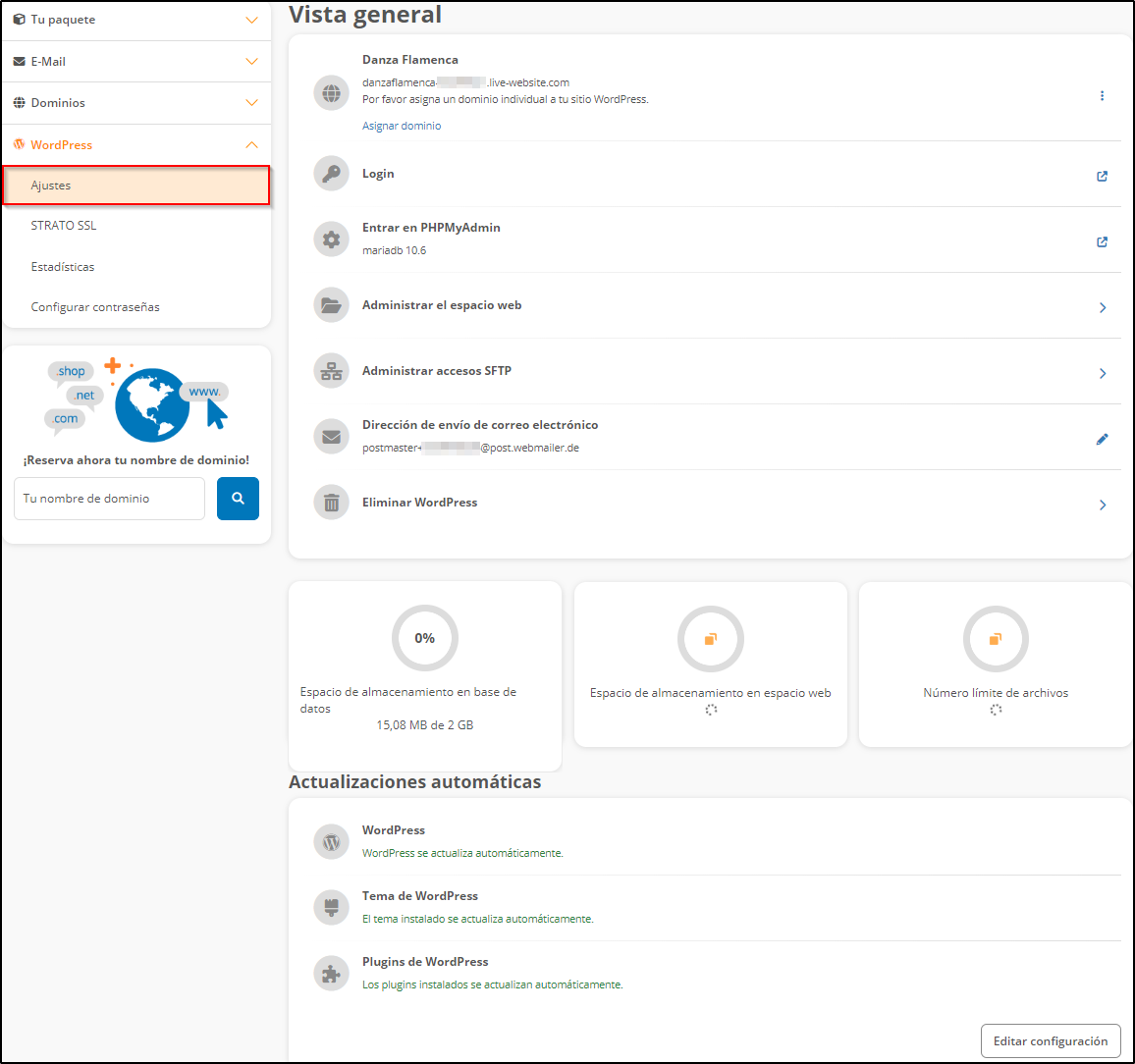Click the database storage 0% progress circle
The width and height of the screenshot is (1135, 1064).
click(424, 638)
